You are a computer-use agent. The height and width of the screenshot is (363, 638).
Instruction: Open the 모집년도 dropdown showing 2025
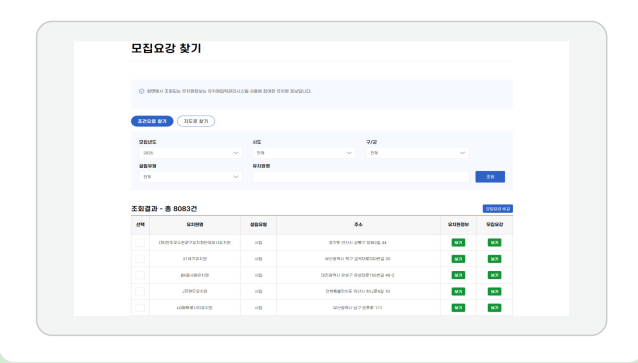point(190,153)
